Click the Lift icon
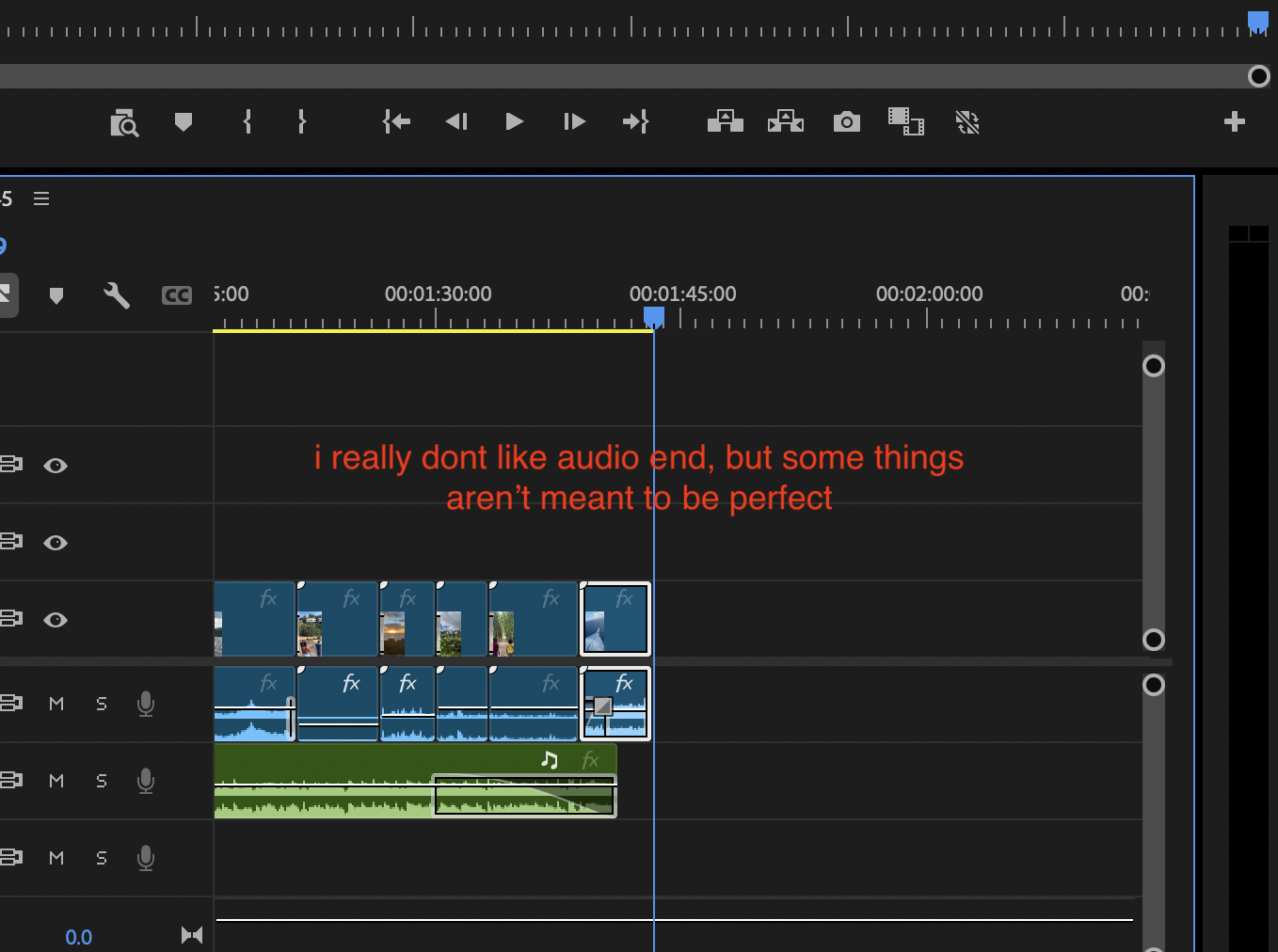The width and height of the screenshot is (1278, 952). pyautogui.click(x=725, y=122)
